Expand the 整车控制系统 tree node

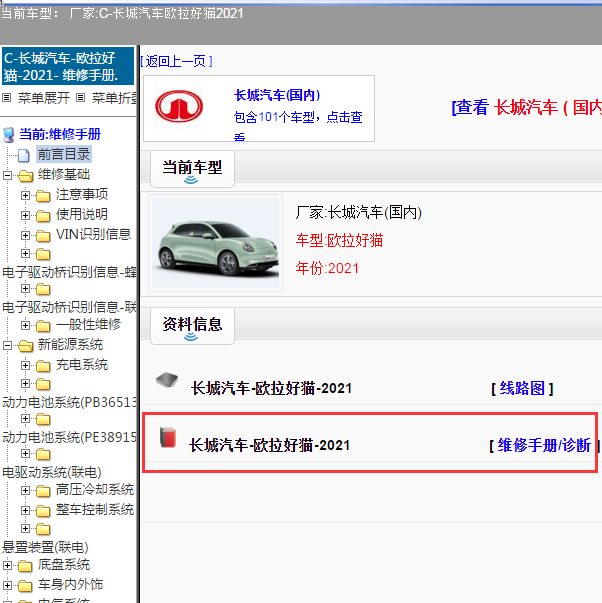coord(25,511)
